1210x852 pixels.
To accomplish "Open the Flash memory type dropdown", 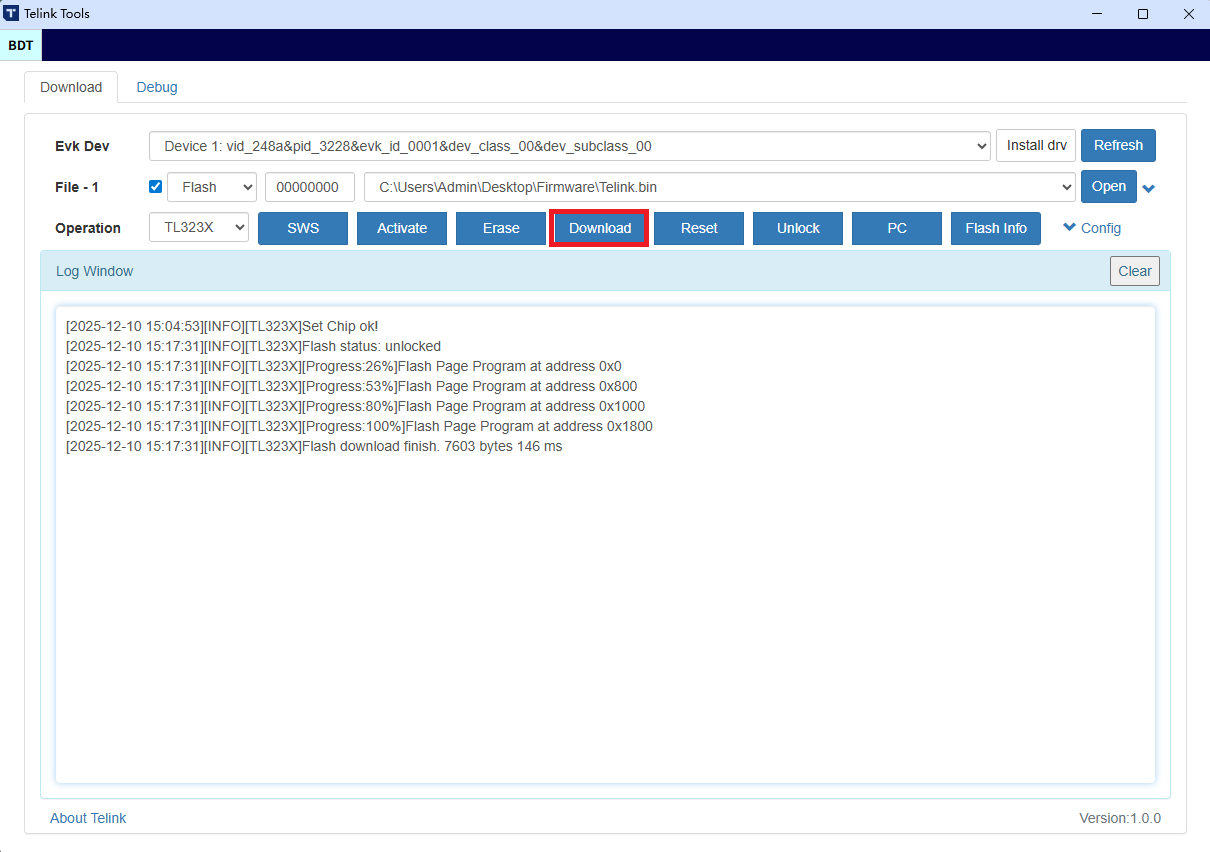I will [212, 187].
